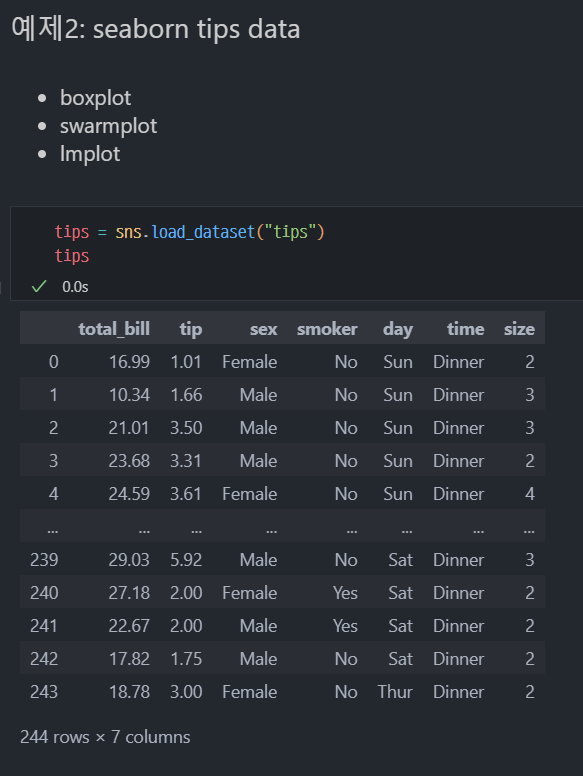Click inside the load_dataset code line
Screen dimensions: 583x776
[x=190, y=232]
